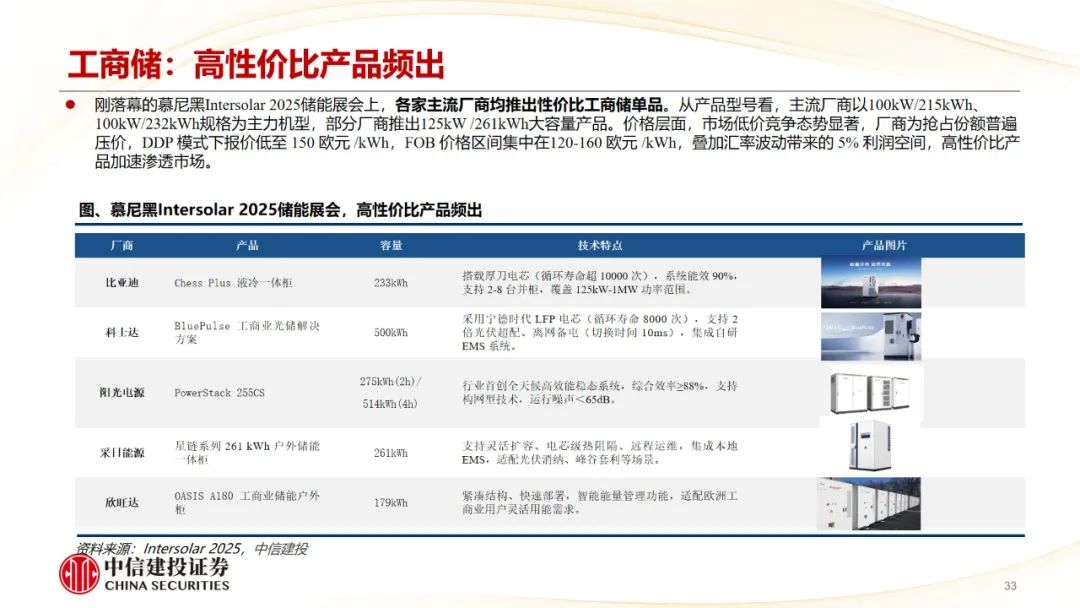Click the China Securities logo emblem

[x=79, y=574]
